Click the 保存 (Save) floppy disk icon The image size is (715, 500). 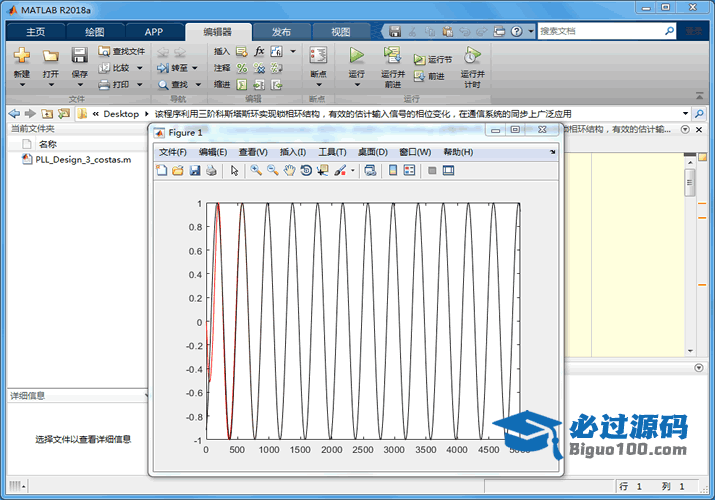(79, 56)
